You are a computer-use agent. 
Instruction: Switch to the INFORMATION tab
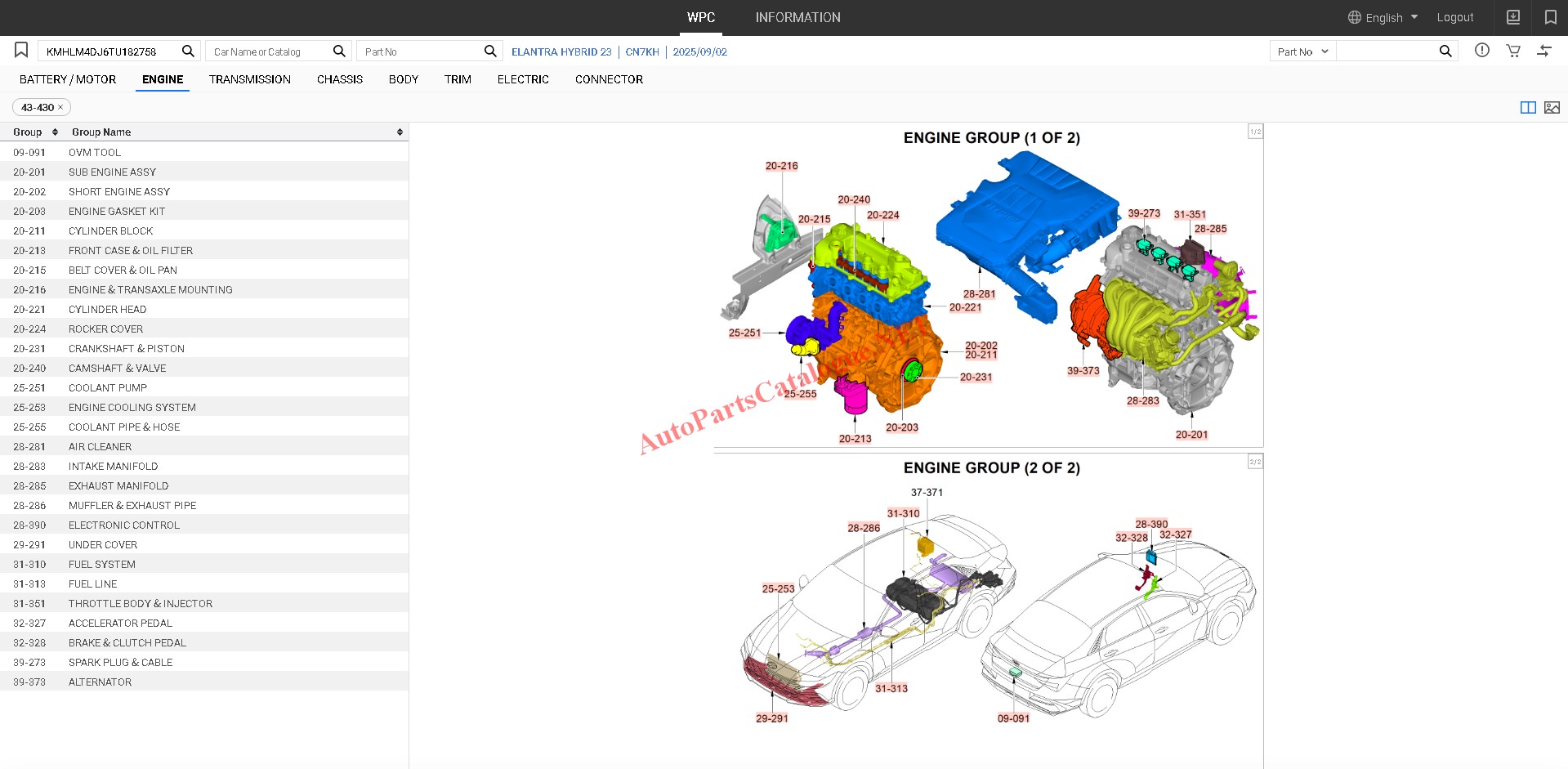[x=797, y=17]
